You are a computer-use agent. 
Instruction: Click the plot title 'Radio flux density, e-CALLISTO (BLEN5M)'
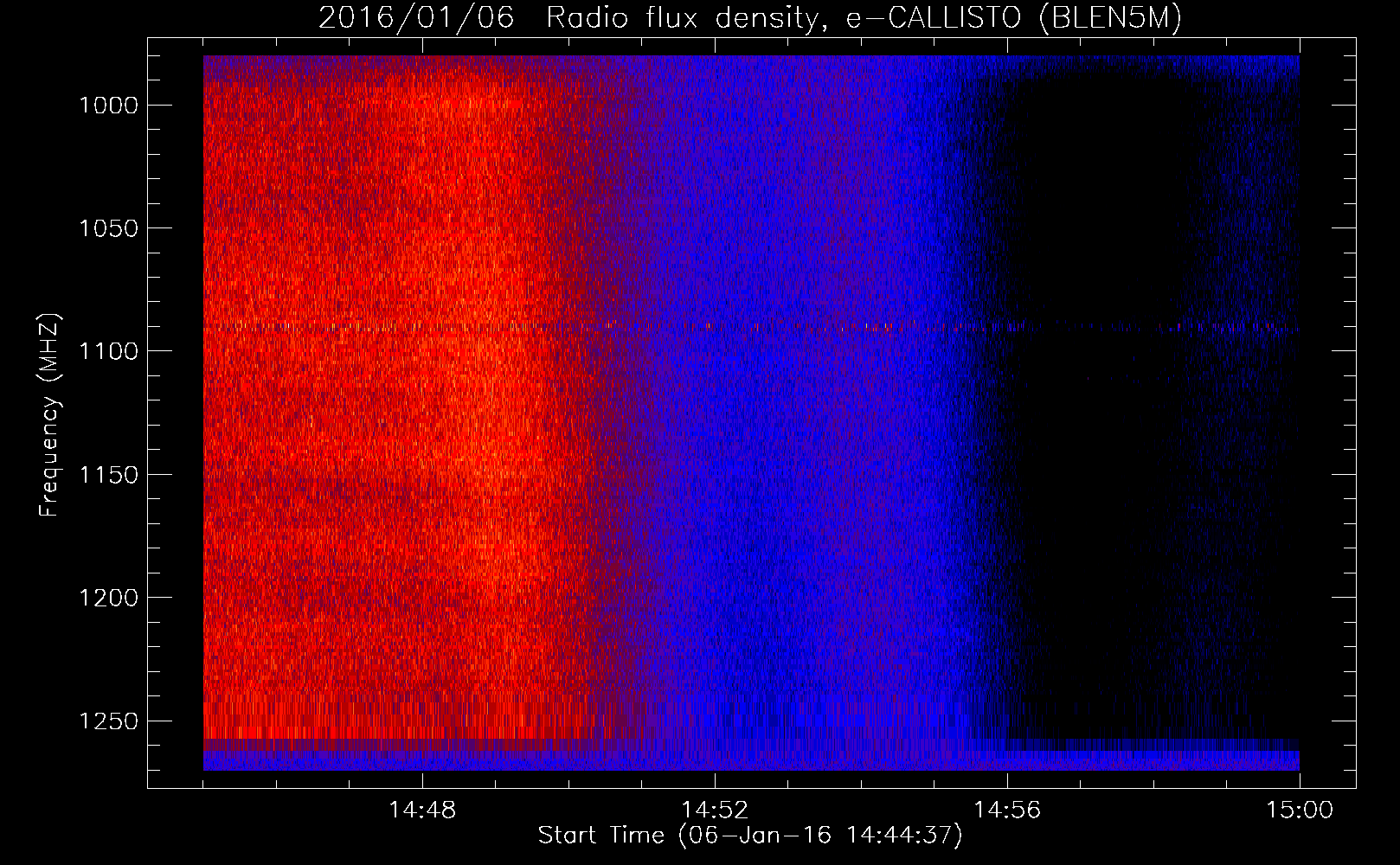(x=864, y=18)
